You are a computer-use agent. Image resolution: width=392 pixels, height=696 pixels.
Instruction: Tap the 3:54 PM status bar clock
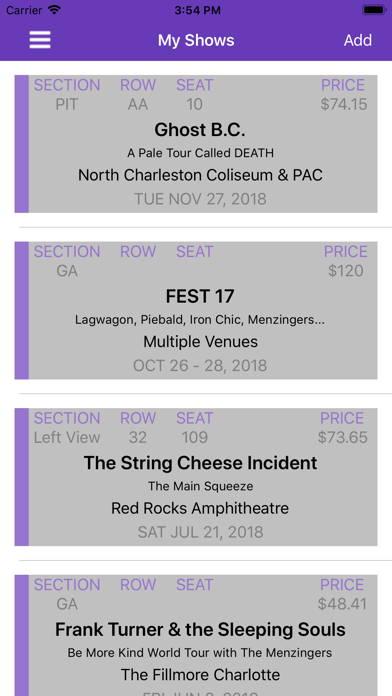[196, 10]
